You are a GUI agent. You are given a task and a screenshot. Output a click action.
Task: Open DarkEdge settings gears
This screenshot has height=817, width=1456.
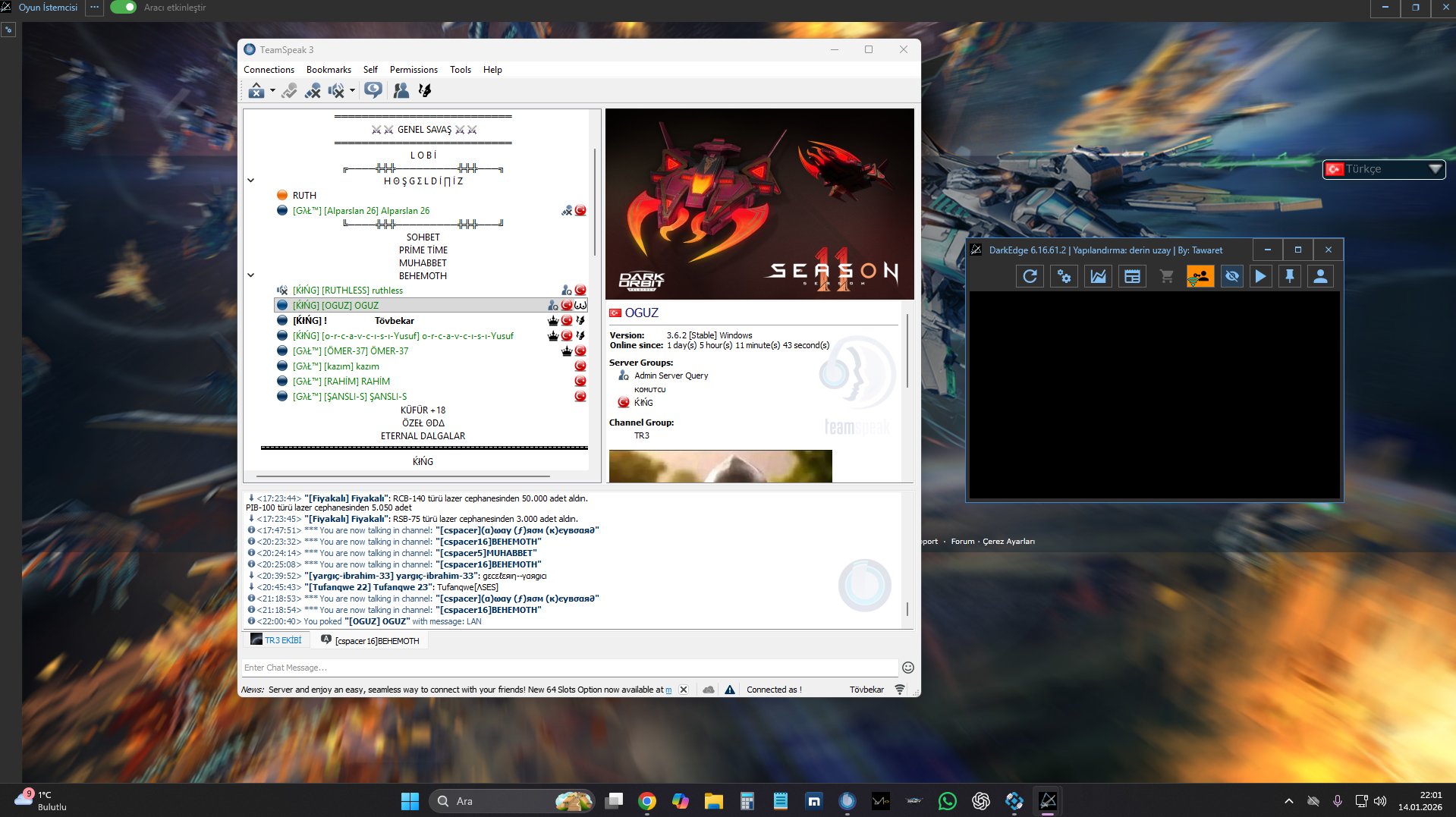click(x=1064, y=276)
